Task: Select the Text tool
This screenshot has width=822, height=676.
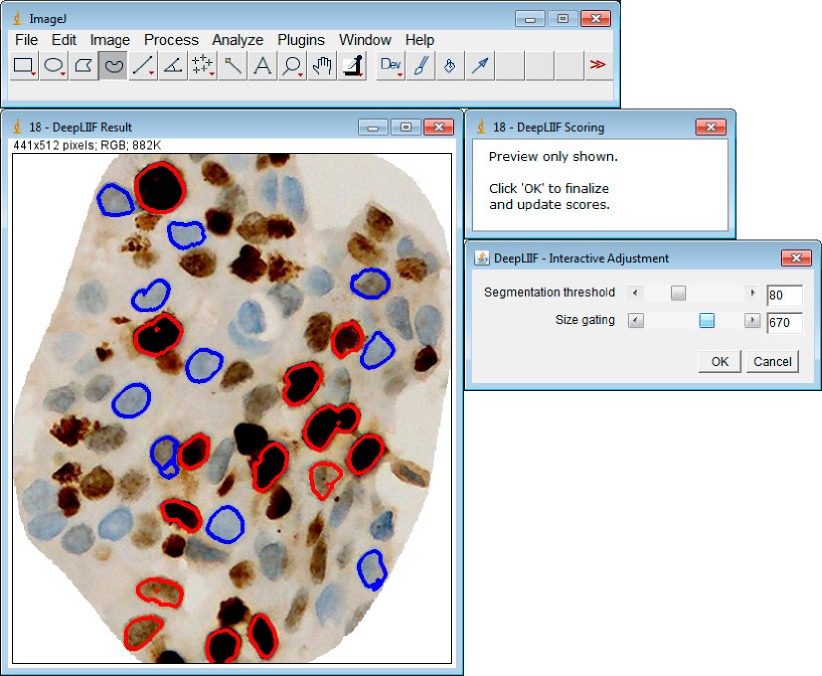Action: pos(262,66)
